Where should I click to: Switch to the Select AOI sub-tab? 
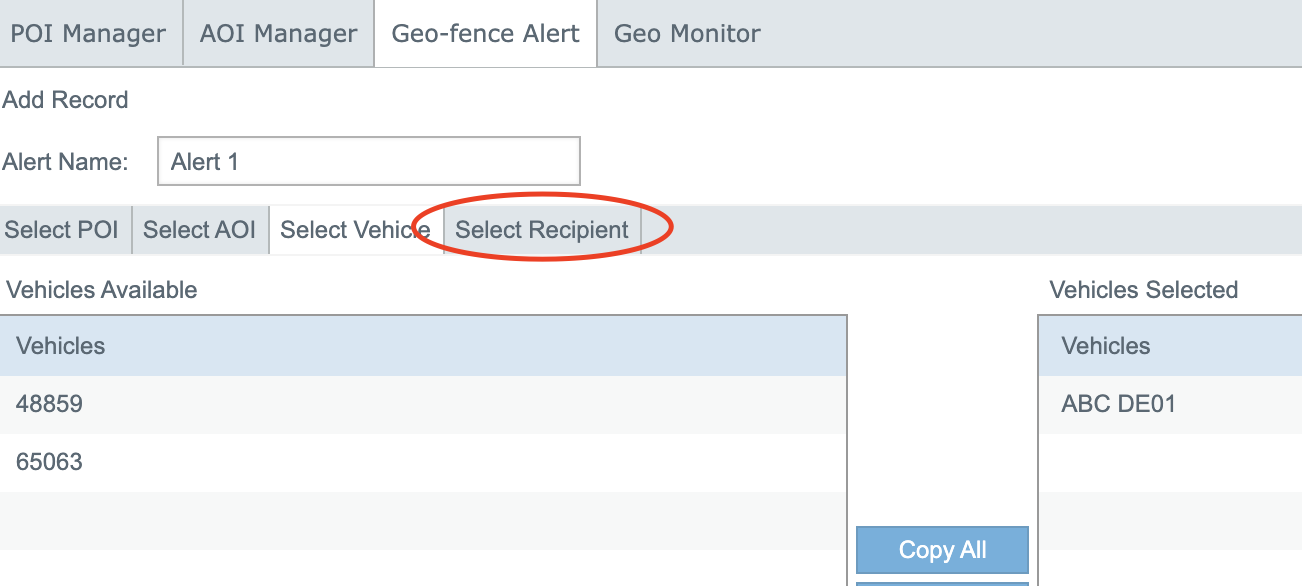[x=199, y=230]
